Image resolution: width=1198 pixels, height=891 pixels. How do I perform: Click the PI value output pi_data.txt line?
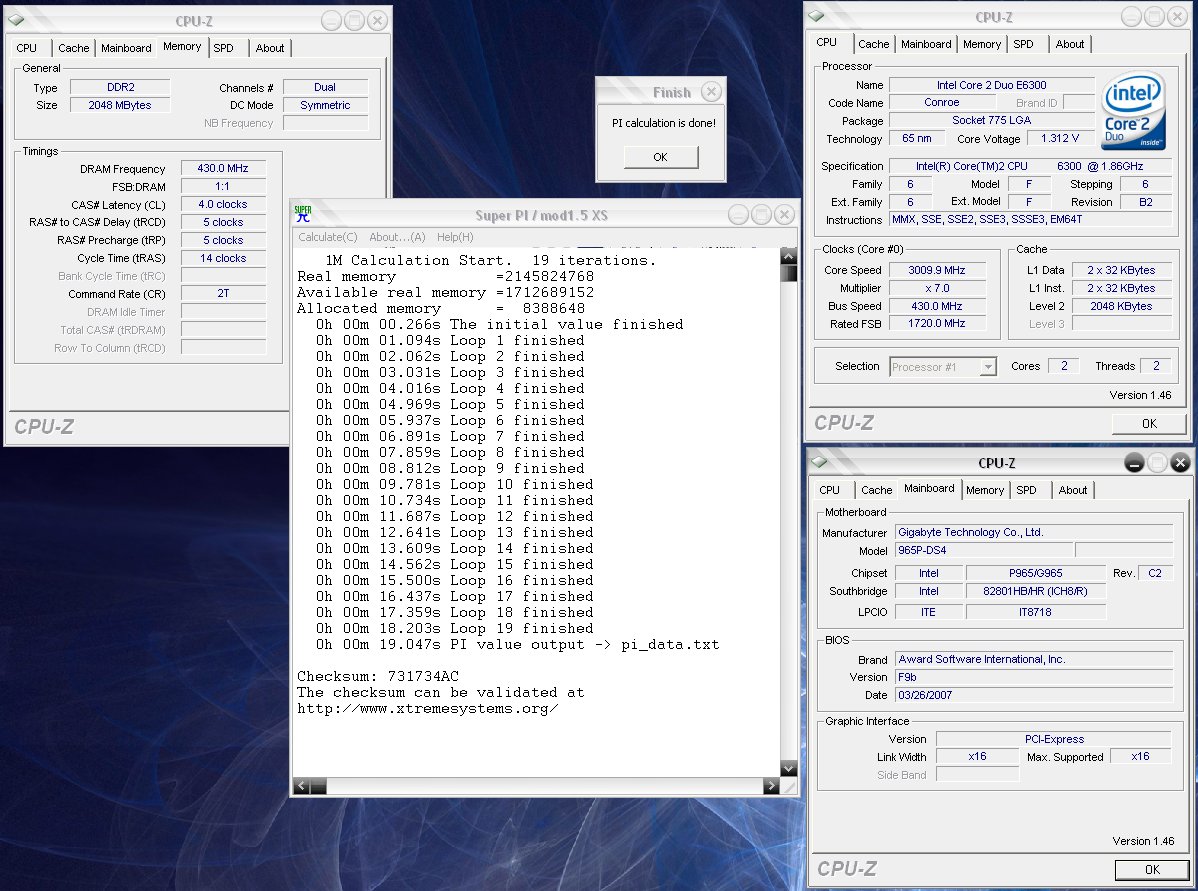(x=517, y=644)
